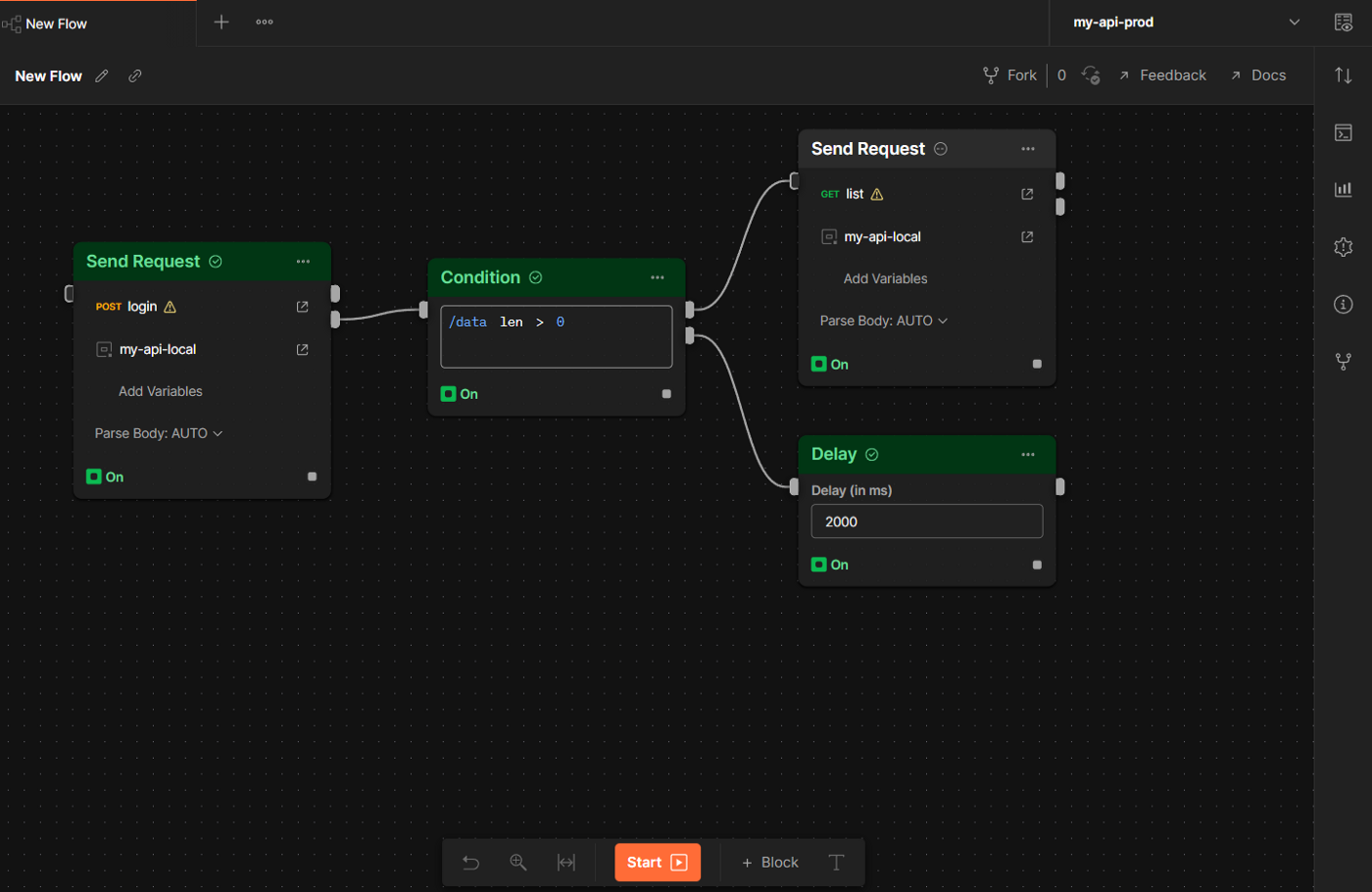
Task: Open data flow arrows sidebar icon
Action: click(x=1344, y=75)
